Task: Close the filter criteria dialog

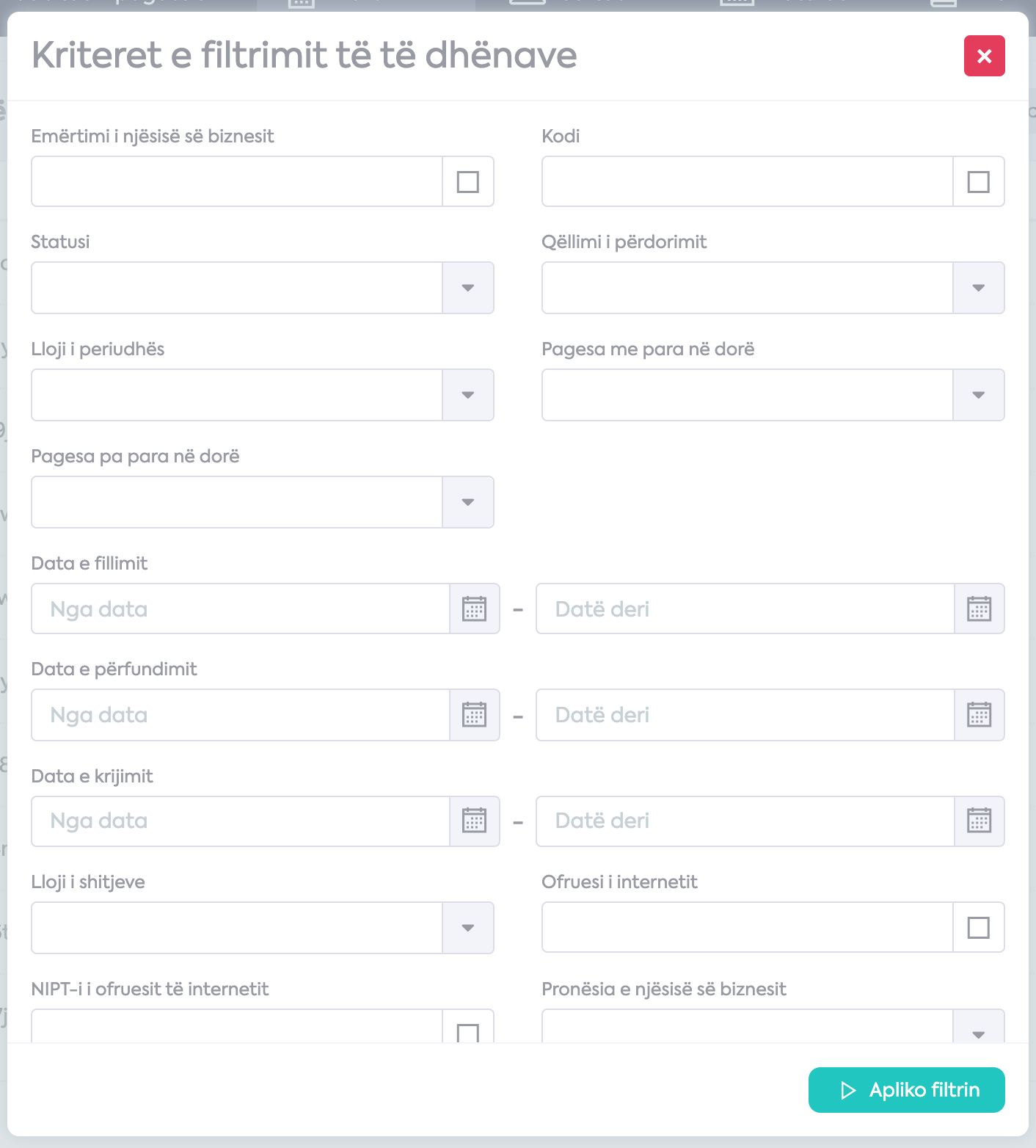Action: coord(985,56)
